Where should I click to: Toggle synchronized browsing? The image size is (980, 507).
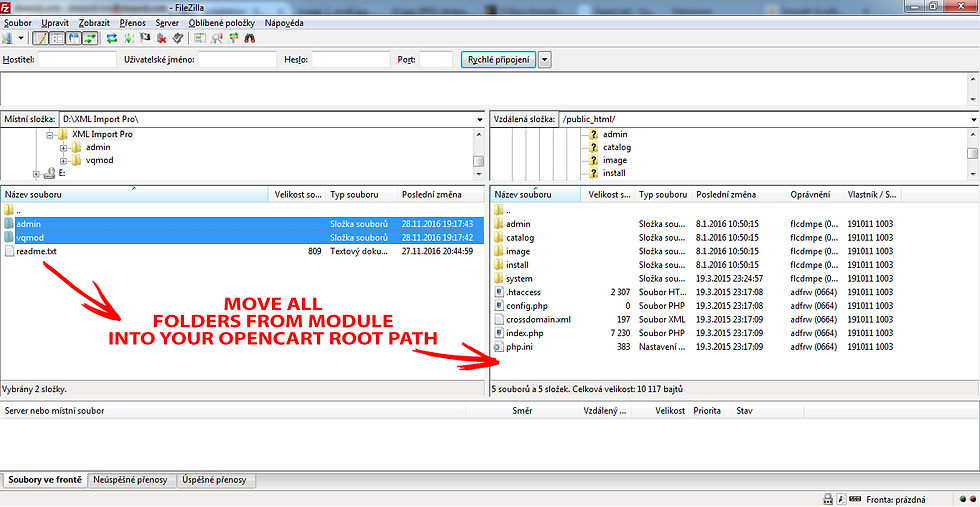click(x=233, y=38)
